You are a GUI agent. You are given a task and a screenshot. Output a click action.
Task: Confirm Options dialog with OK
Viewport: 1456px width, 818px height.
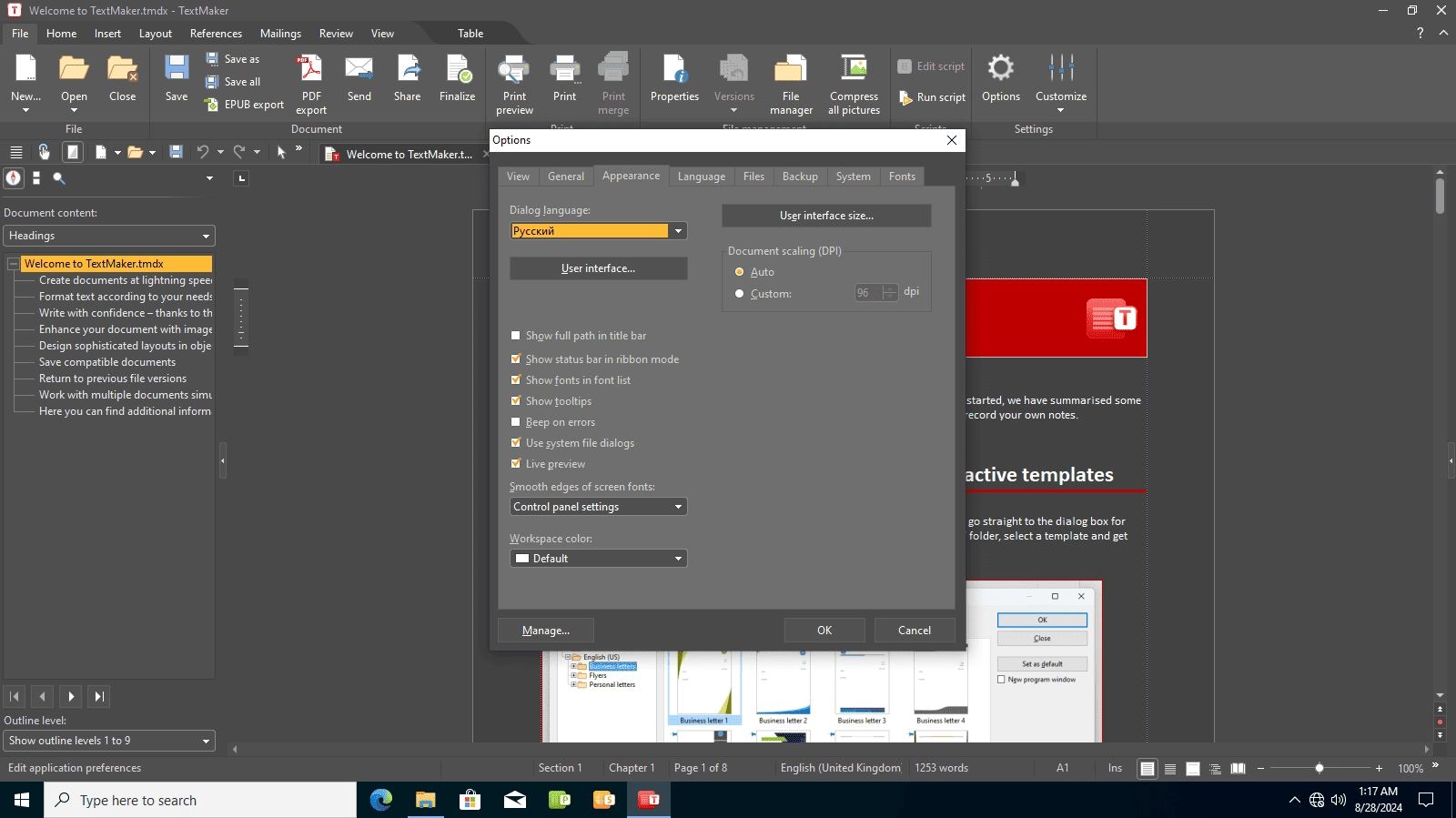824,631
